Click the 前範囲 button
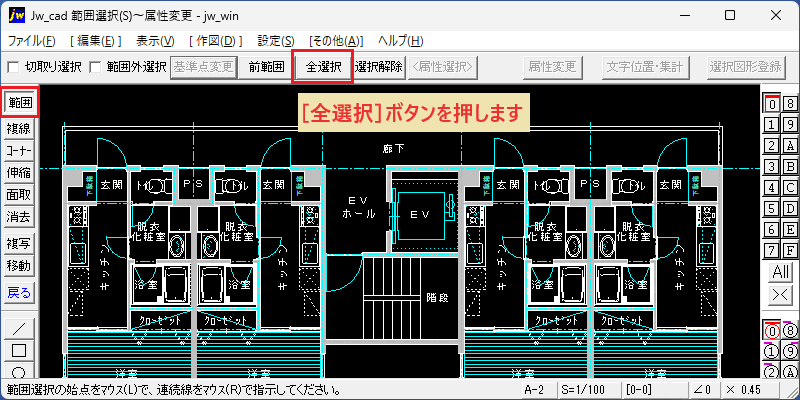This screenshot has width=800, height=400. [266, 67]
